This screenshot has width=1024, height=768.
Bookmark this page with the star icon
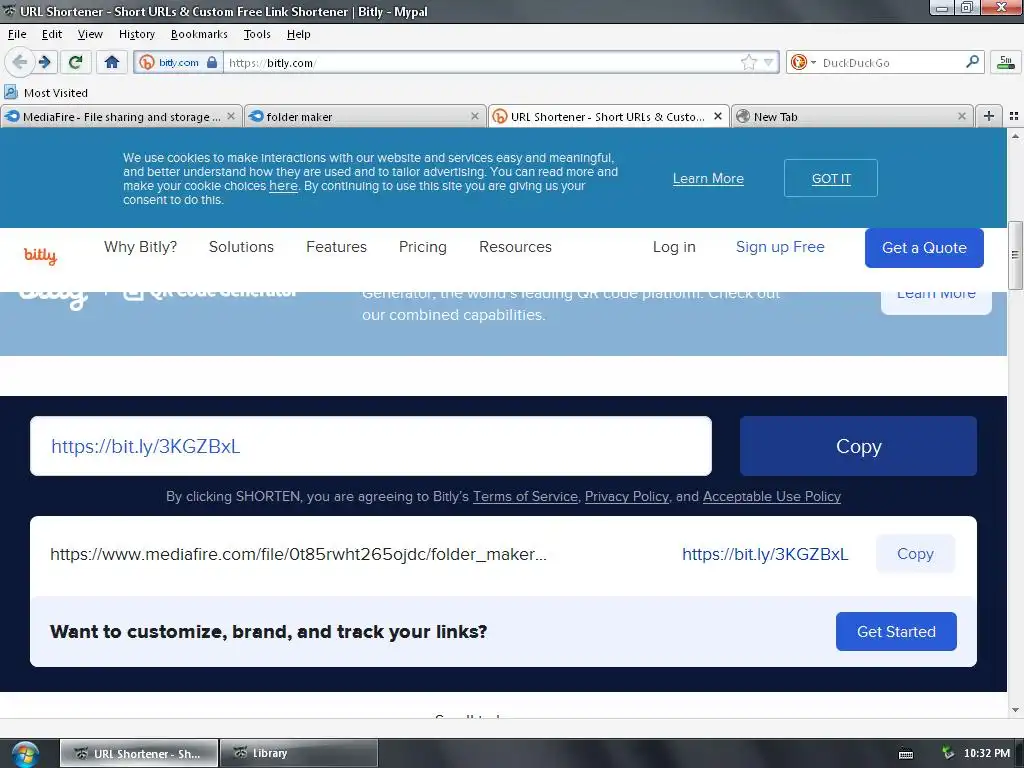748,63
